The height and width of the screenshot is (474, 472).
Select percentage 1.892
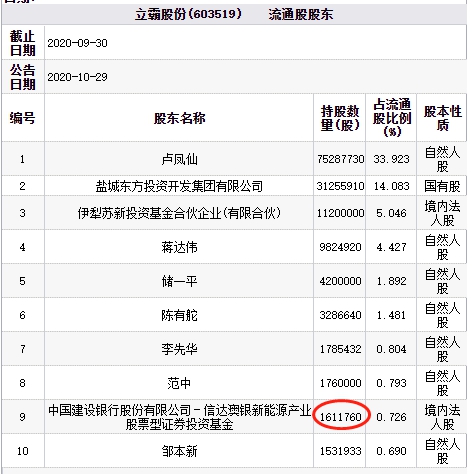[391, 281]
